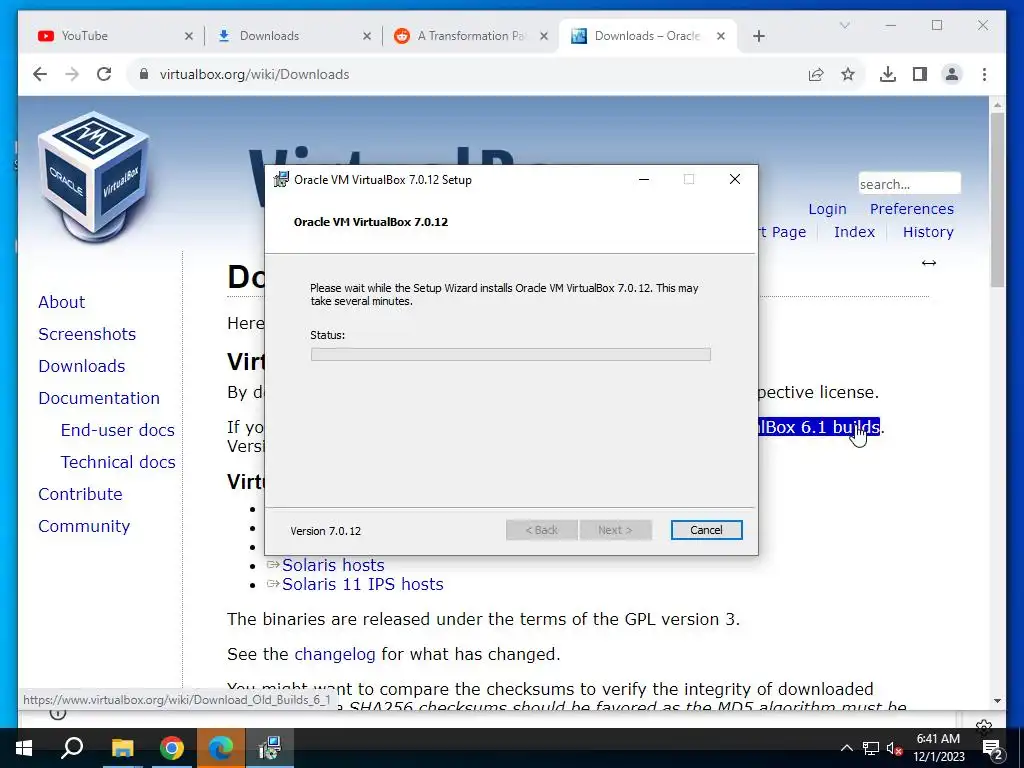Click the Chrome taskbar icon
1024x768 pixels.
[x=172, y=748]
